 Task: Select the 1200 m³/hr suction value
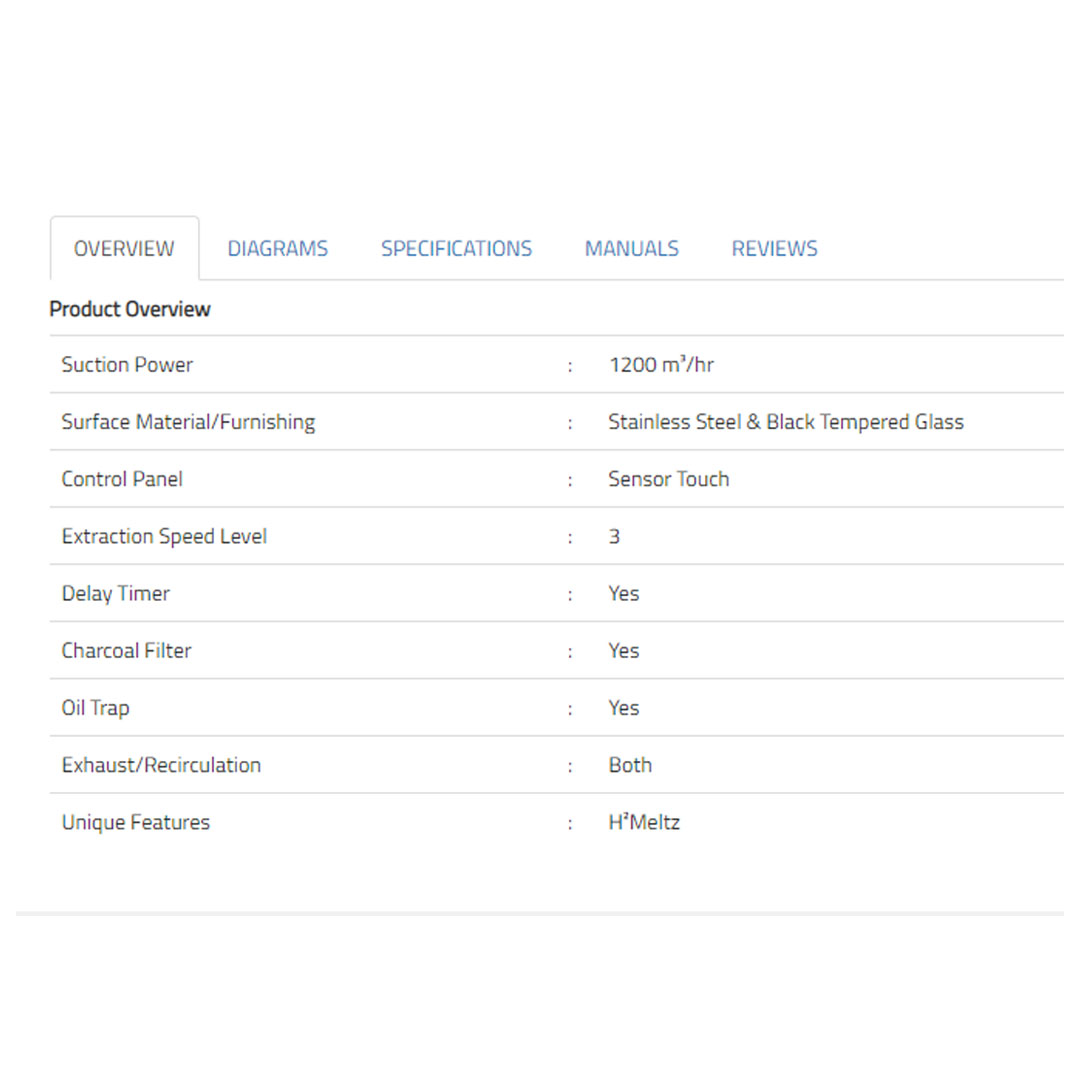[661, 365]
